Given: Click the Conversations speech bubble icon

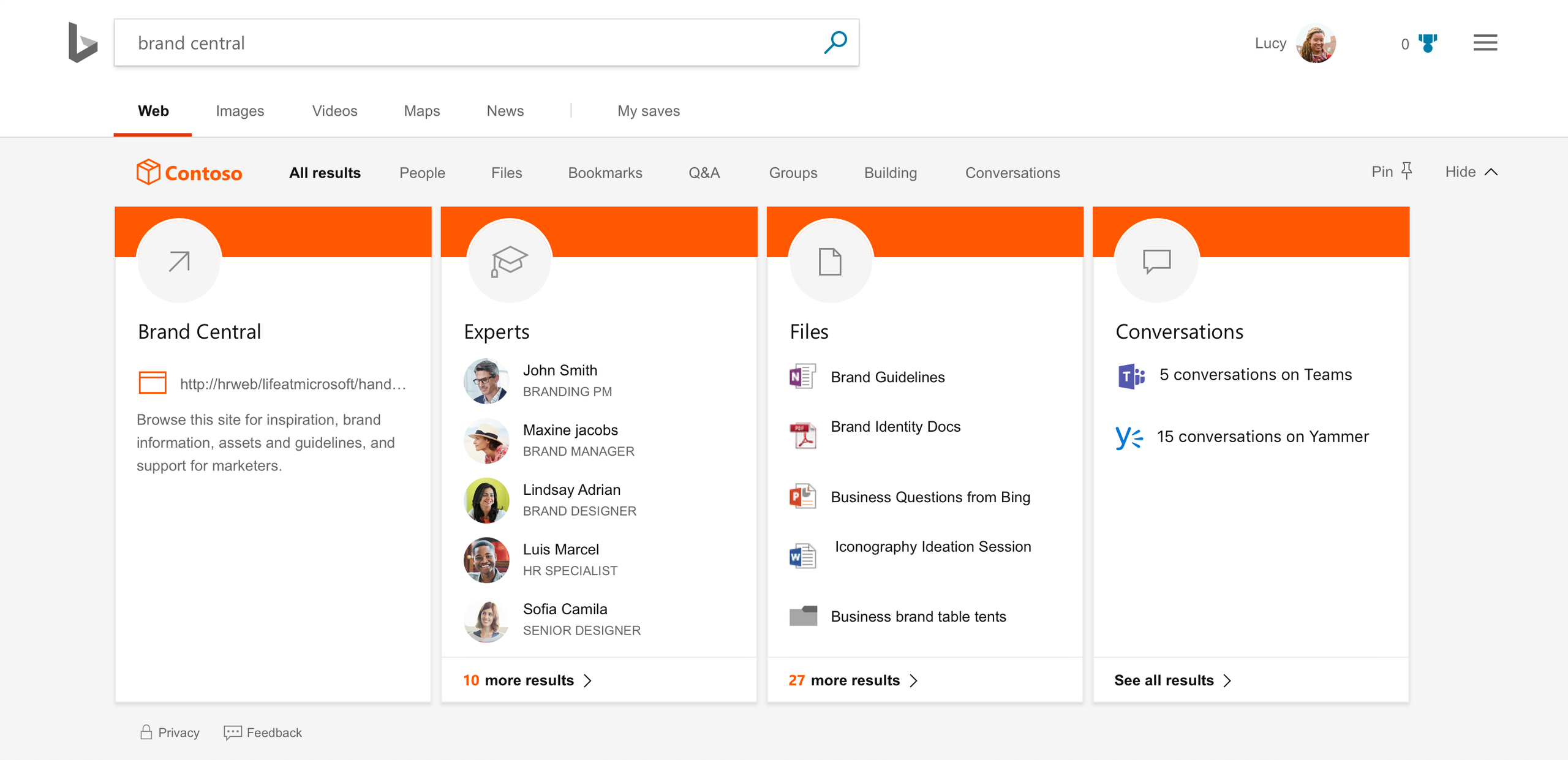Looking at the screenshot, I should tap(1156, 261).
